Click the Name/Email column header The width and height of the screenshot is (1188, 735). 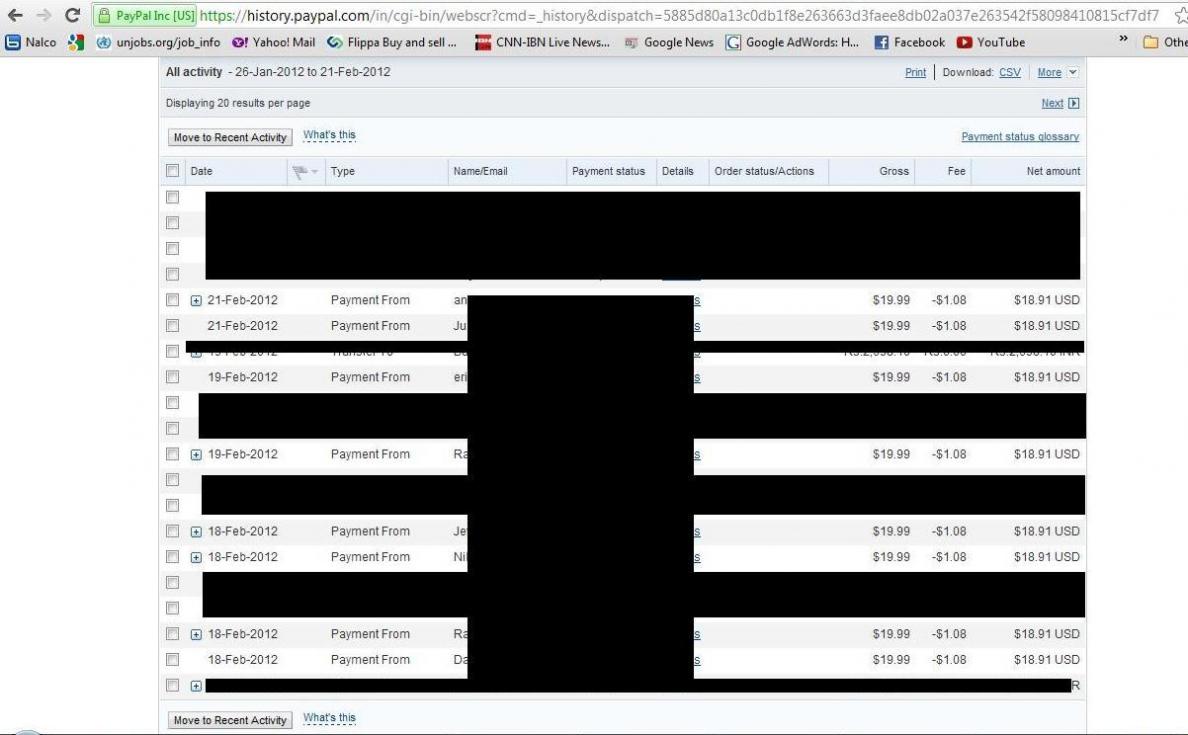[x=480, y=171]
